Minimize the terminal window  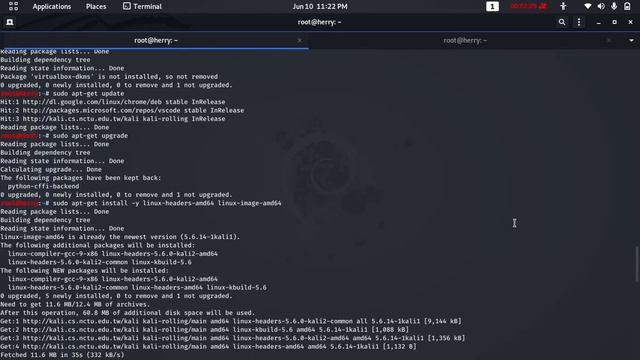click(599, 22)
